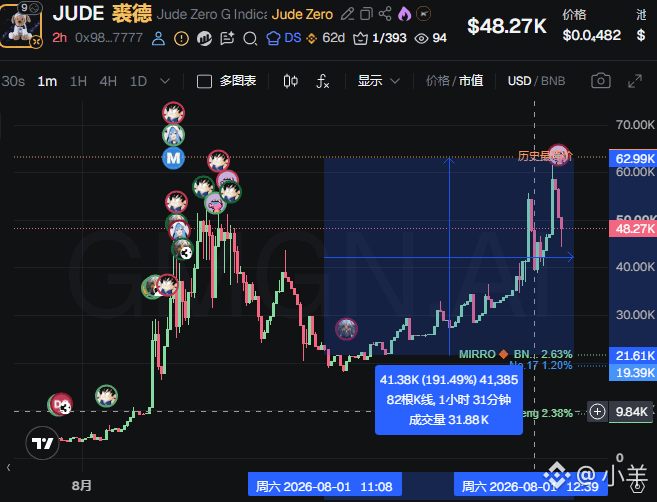Click the 历史最高价 all-time-high label
Screen dimensions: 657x502
(x=545, y=156)
